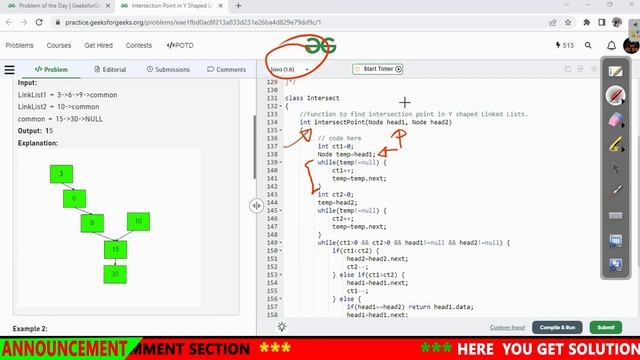This screenshot has height=360, width=640.
Task: Collapse code fold at line 156
Action: 281,299
